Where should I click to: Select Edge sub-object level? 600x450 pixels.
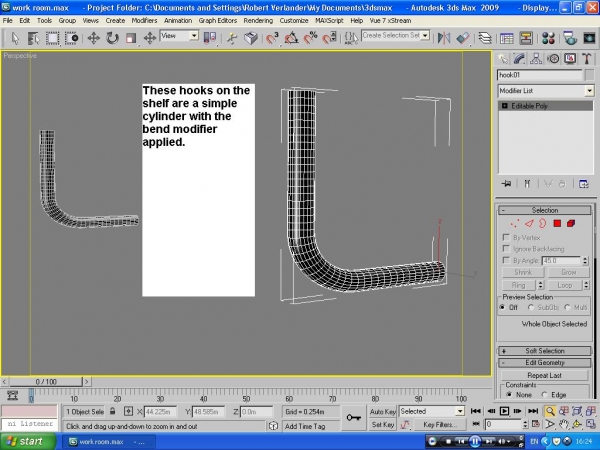[529, 223]
